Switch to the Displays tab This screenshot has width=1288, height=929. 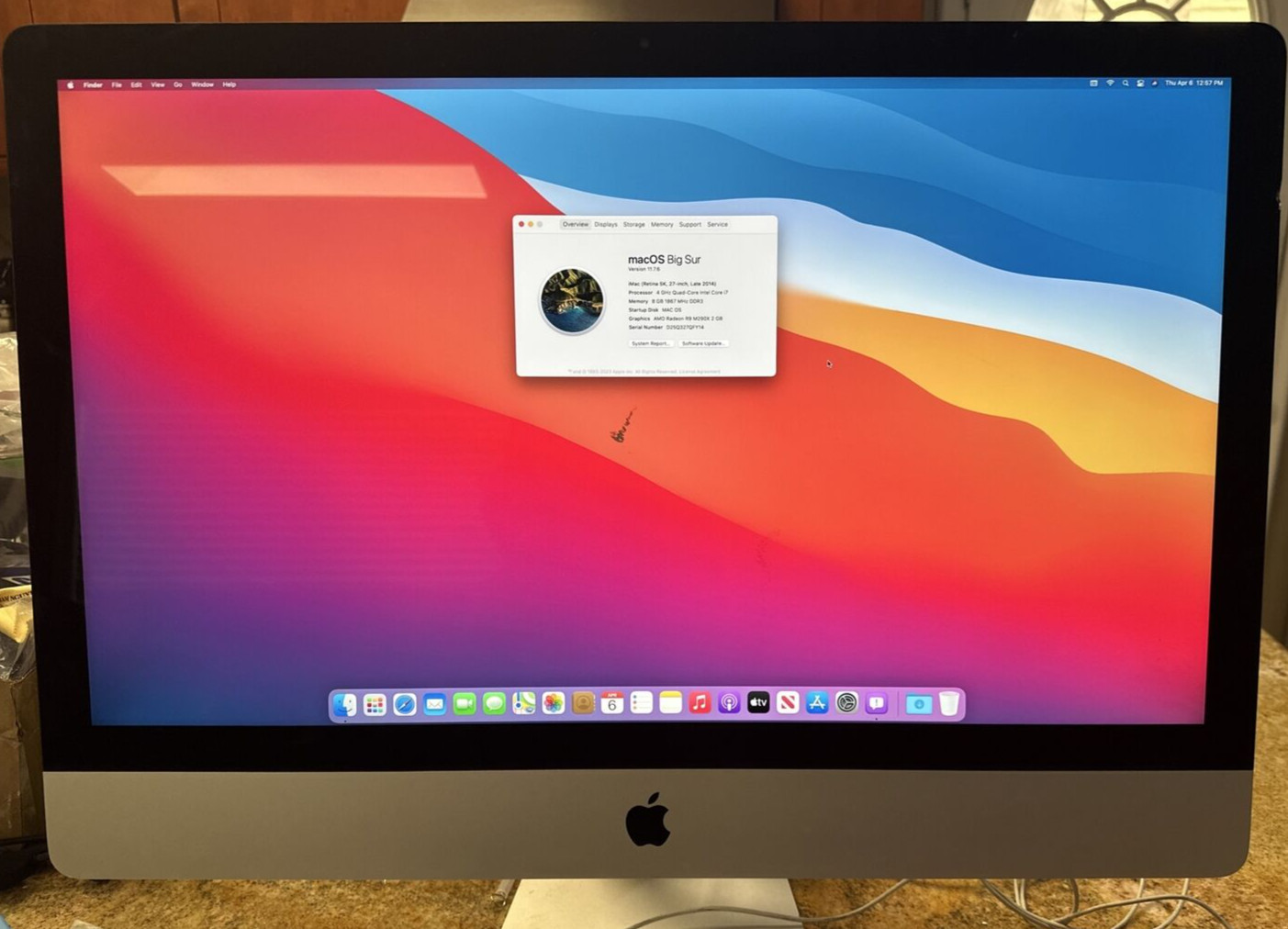tap(606, 224)
